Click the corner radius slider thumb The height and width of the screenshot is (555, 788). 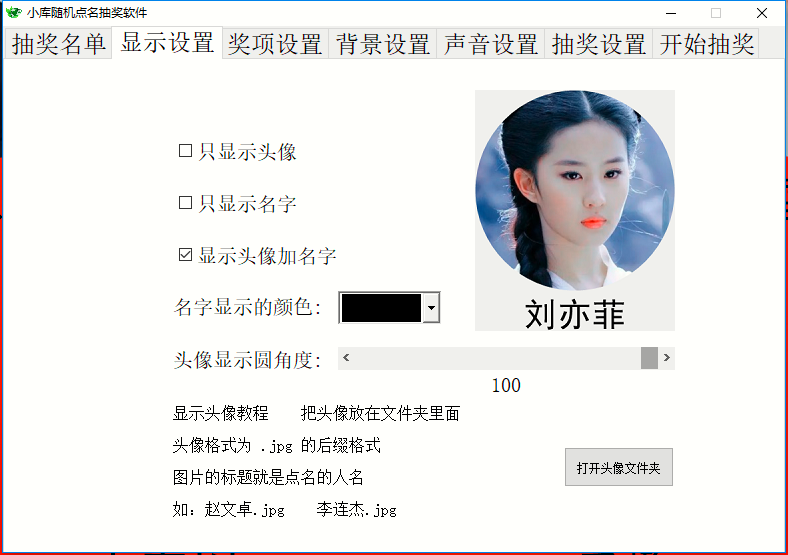pyautogui.click(x=649, y=358)
